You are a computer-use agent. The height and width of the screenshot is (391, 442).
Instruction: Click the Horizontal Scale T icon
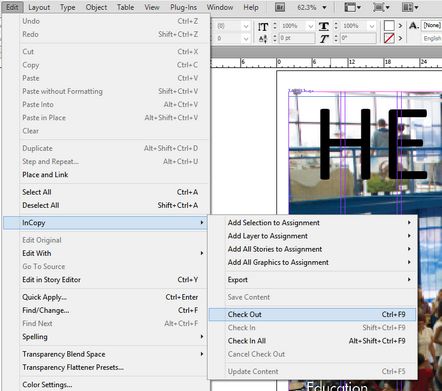[x=324, y=26]
